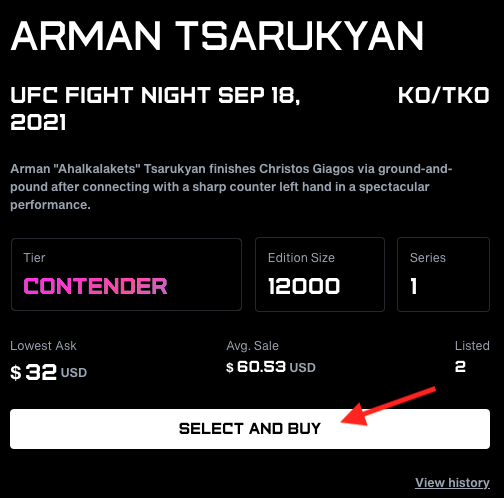Click the Edition Size 12000 box
The image size is (504, 498).
pos(320,274)
